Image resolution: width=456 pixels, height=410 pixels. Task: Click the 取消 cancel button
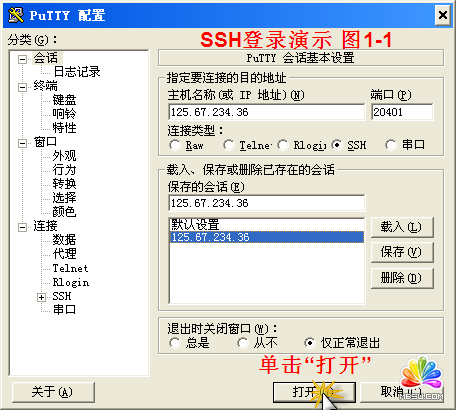(x=402, y=392)
